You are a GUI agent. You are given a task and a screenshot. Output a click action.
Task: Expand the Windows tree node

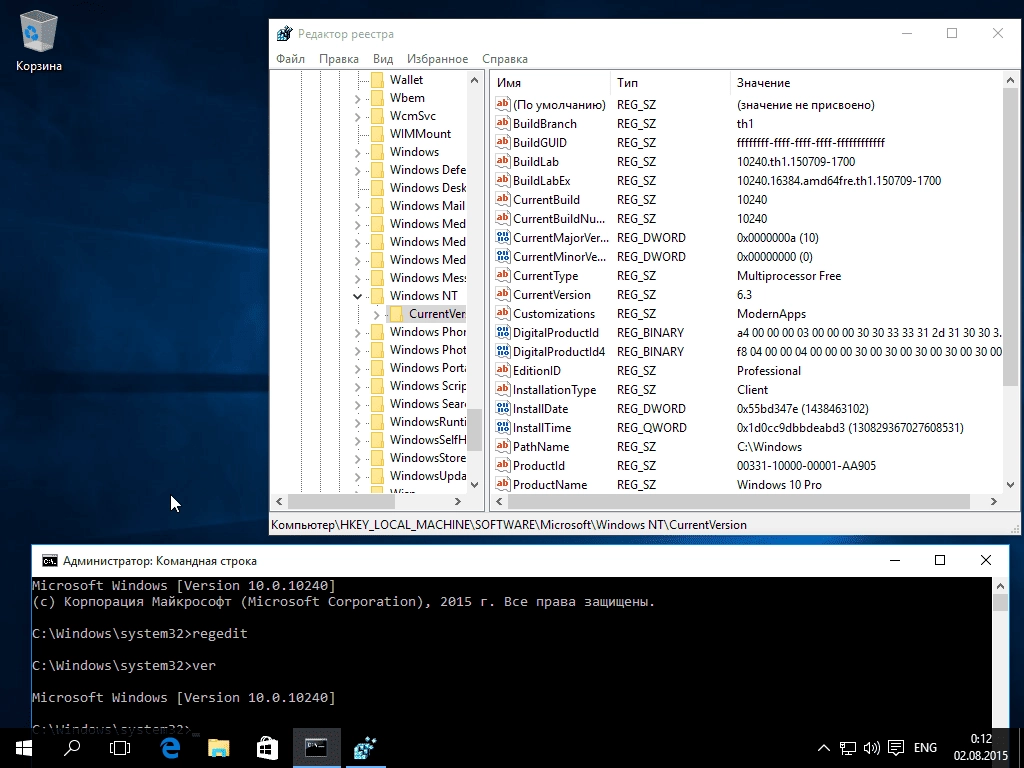click(x=357, y=153)
